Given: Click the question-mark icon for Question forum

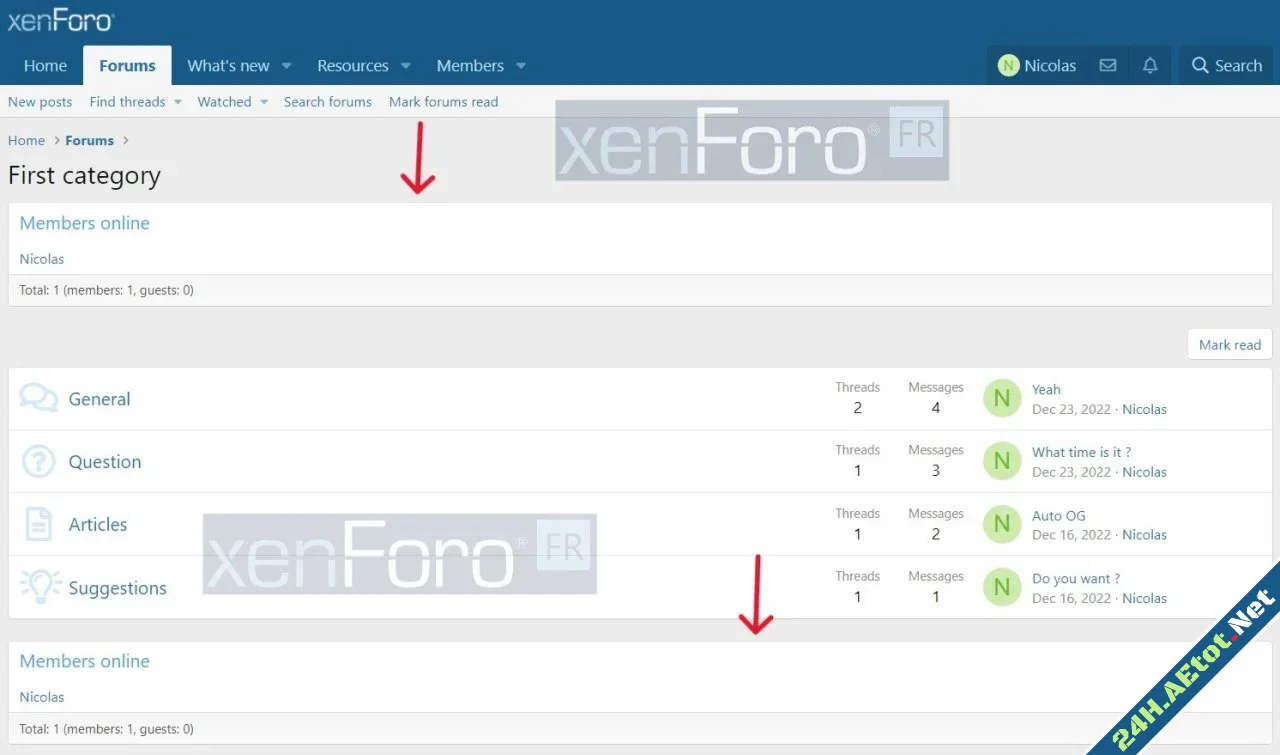Looking at the screenshot, I should (x=38, y=461).
